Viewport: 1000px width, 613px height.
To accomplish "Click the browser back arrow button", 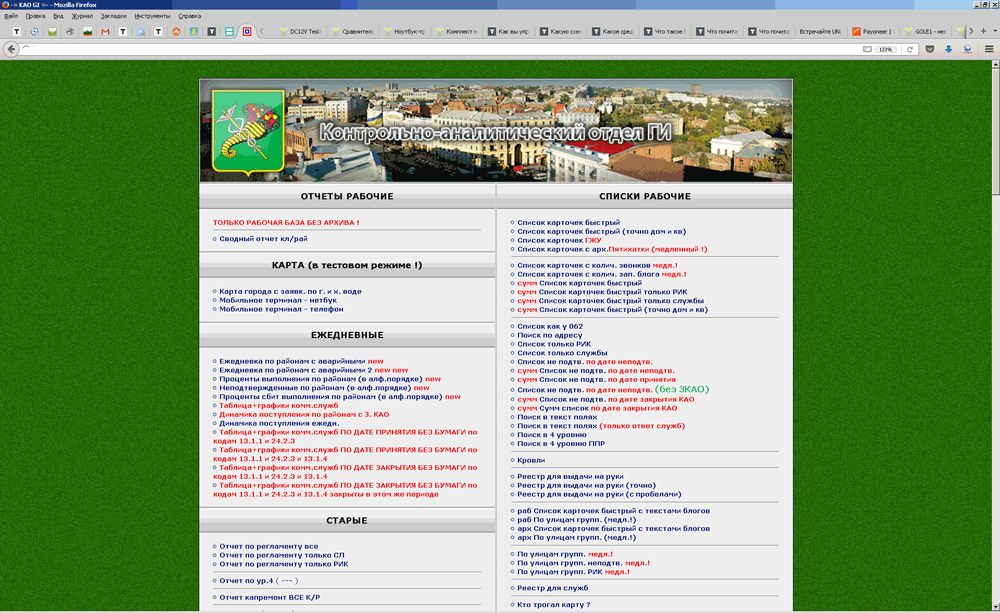I will pos(12,49).
